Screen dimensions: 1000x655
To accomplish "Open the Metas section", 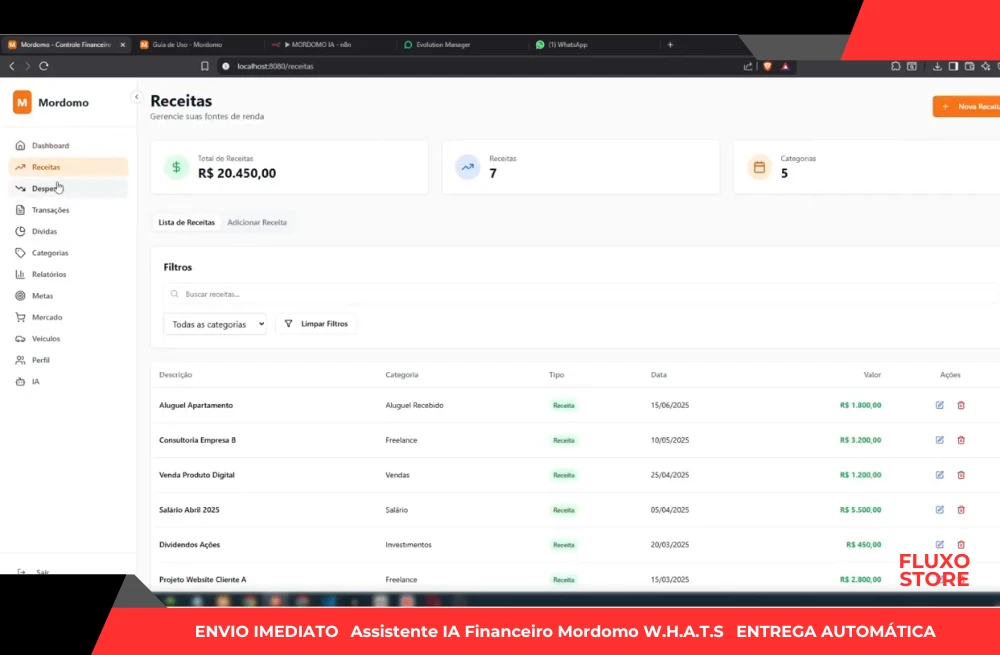I will 42,296.
